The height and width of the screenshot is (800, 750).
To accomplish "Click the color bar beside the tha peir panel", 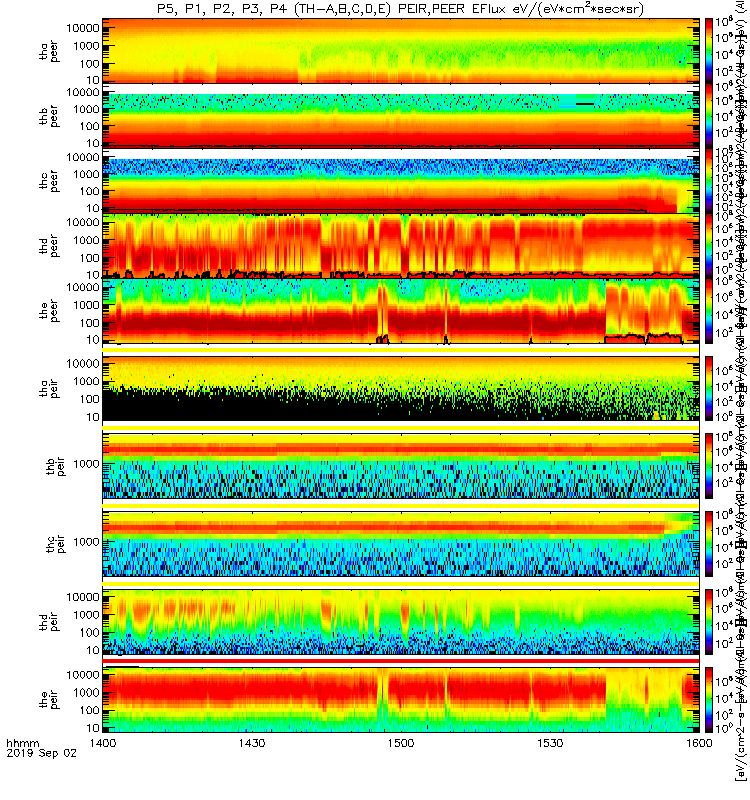I will [x=709, y=388].
